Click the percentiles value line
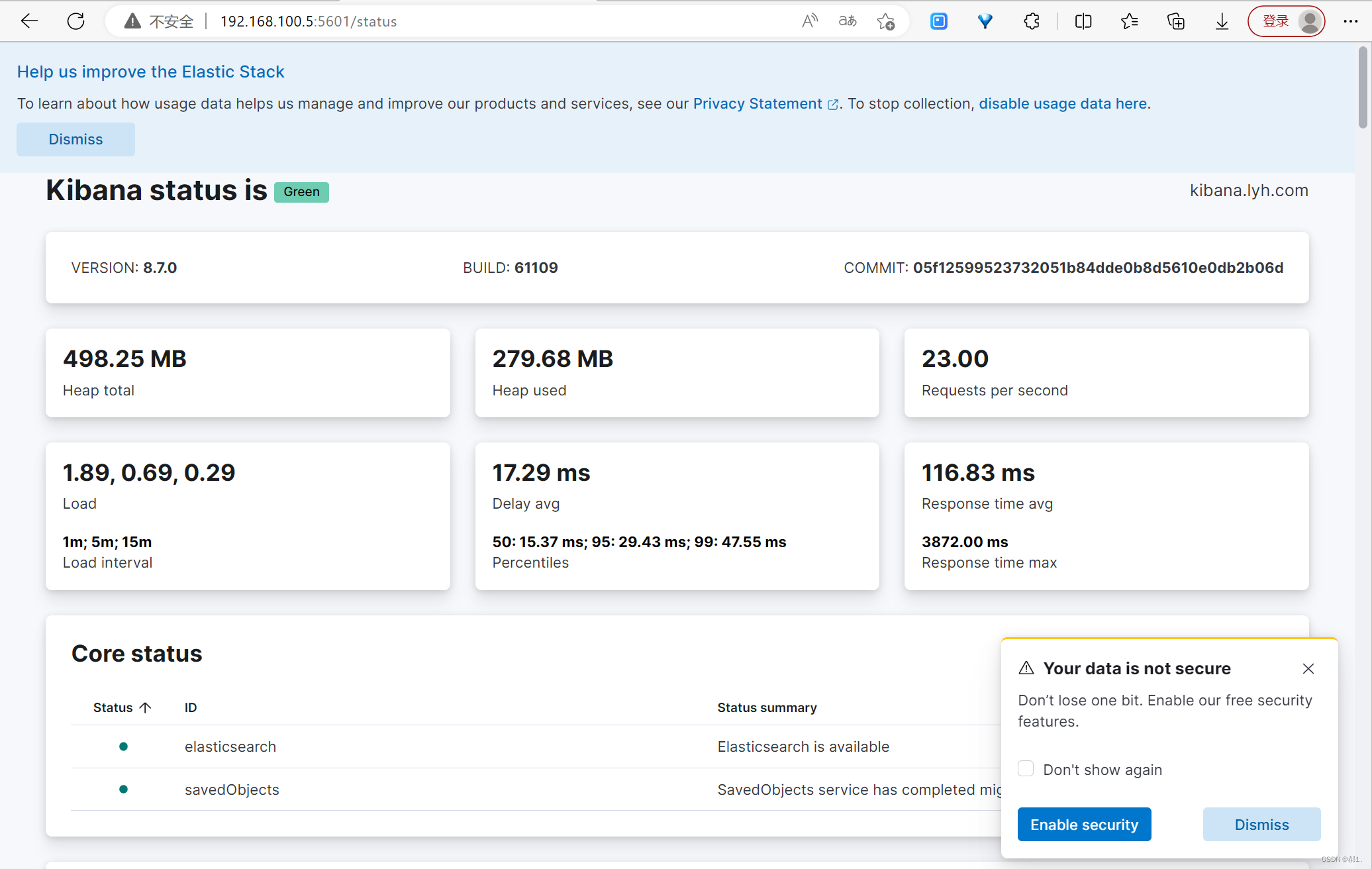This screenshot has width=1372, height=869. pos(639,542)
